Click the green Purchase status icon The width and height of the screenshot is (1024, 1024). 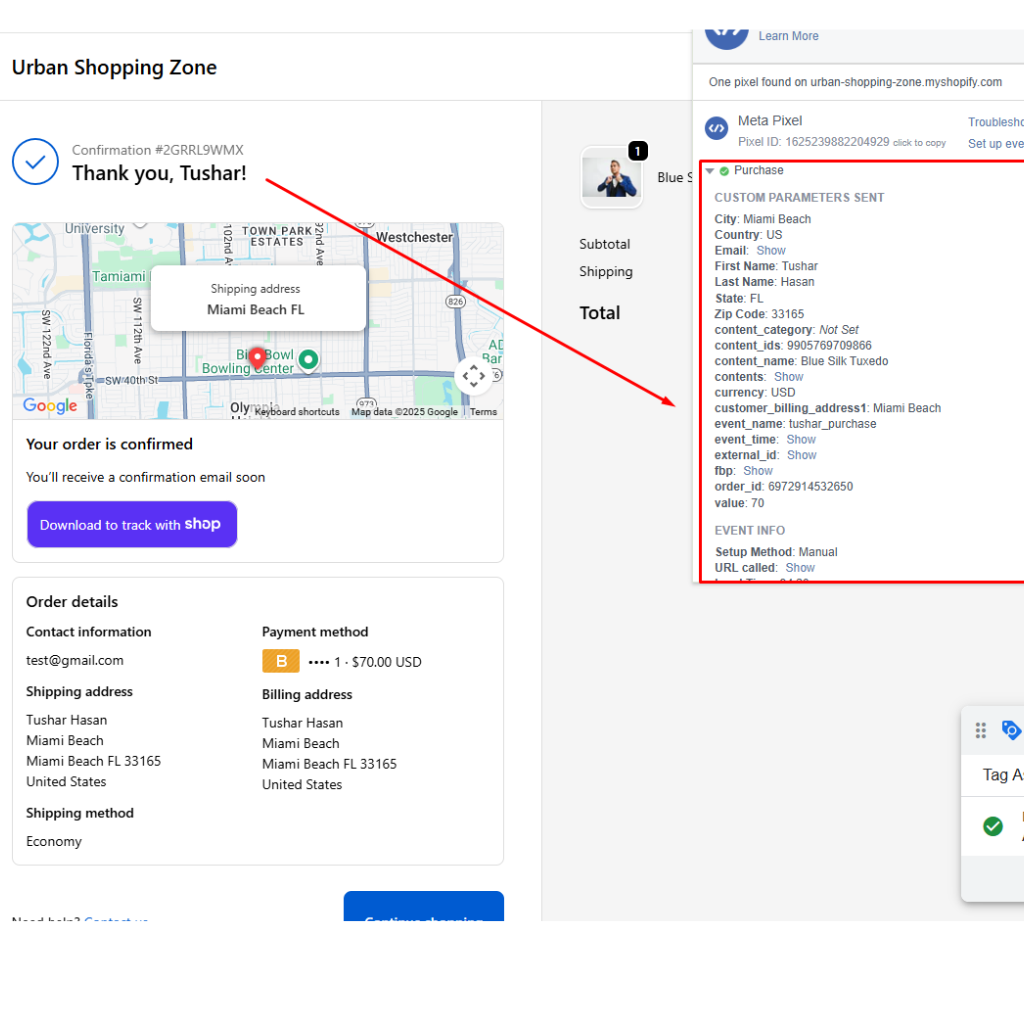[722, 170]
